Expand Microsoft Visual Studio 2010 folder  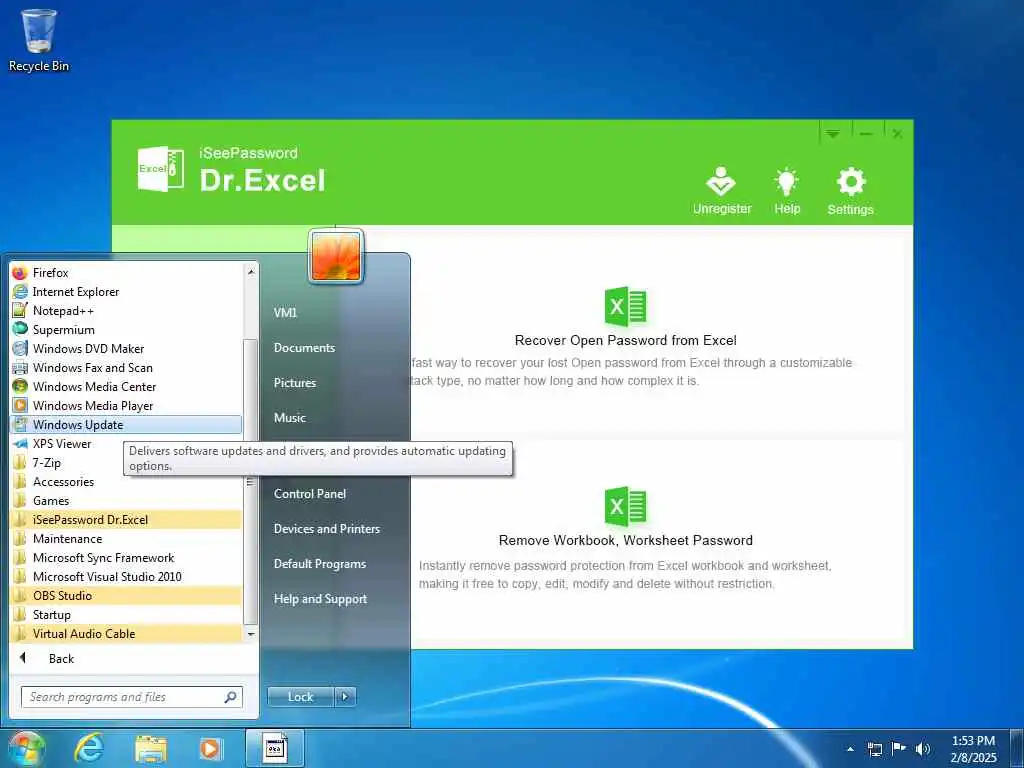(126, 576)
